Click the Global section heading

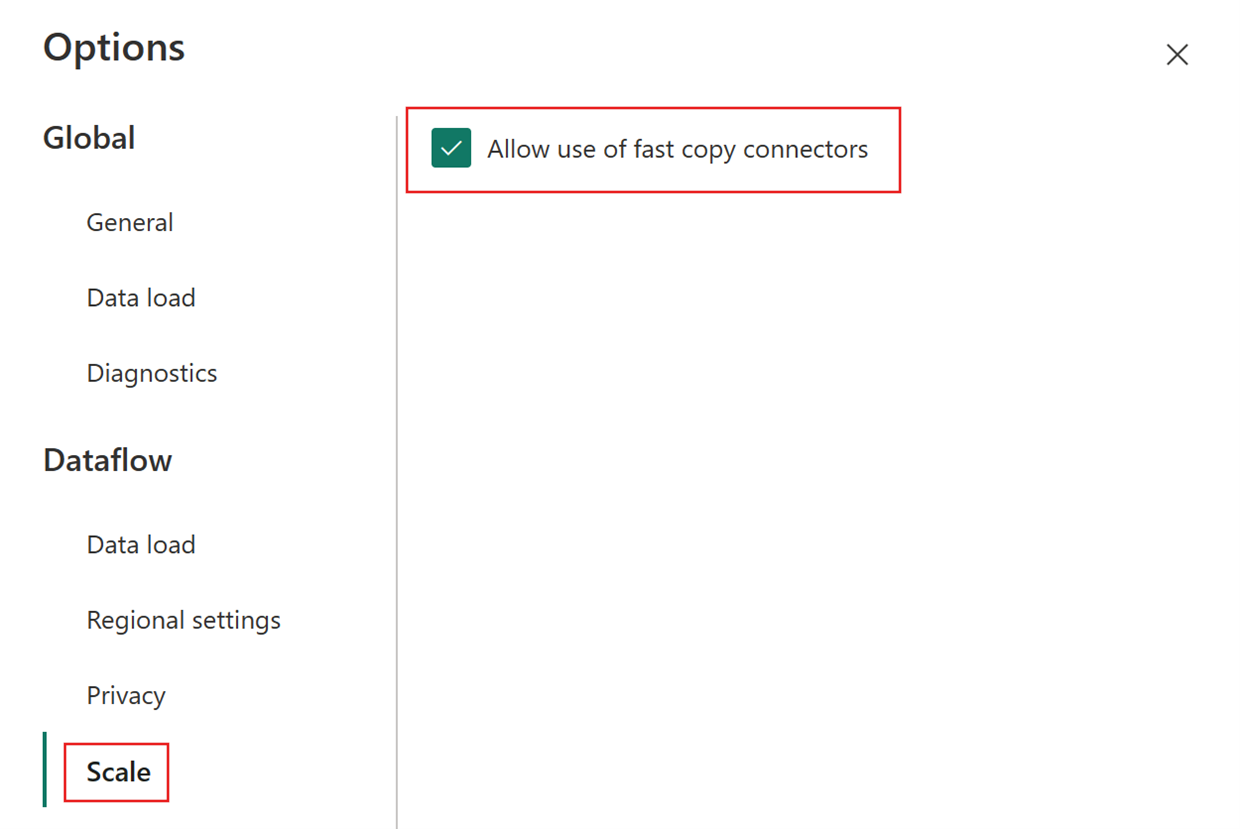click(89, 138)
